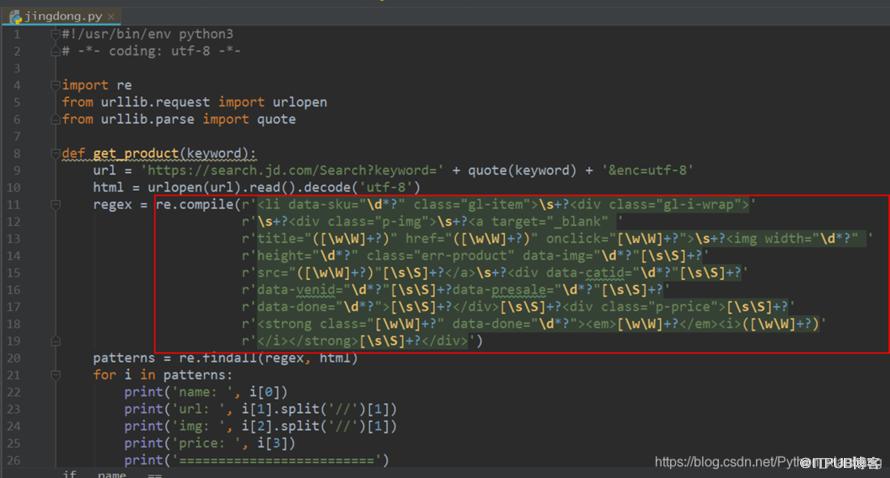Toggle fold end marker on line 19
This screenshot has width=890, height=478.
(x=55, y=341)
